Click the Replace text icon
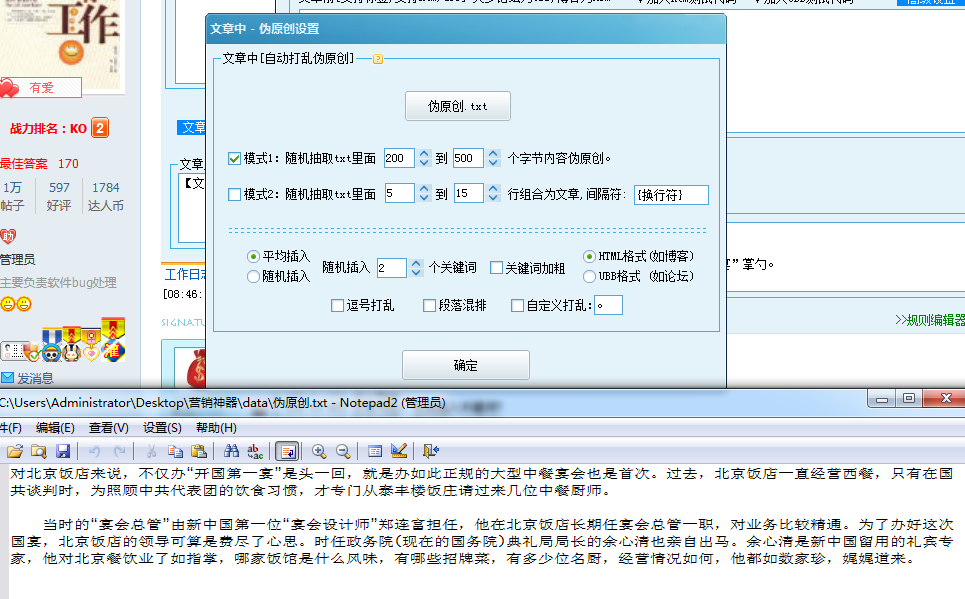 [x=255, y=451]
